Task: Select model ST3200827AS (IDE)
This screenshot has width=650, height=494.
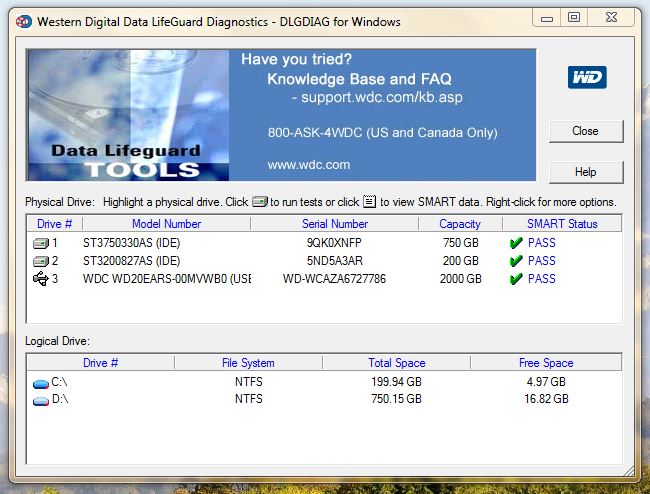Action: click(131, 261)
